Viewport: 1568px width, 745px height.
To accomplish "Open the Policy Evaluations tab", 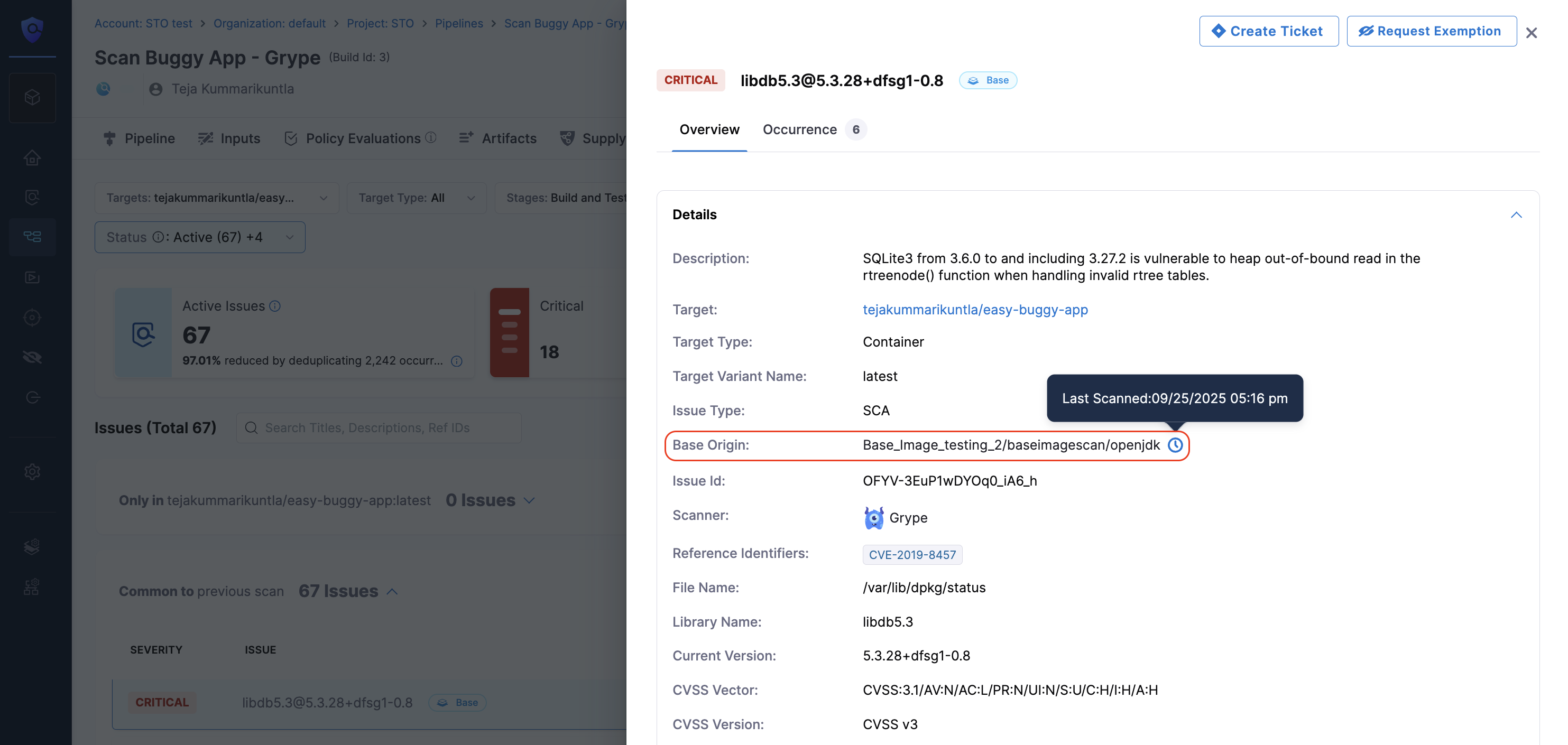I will [x=363, y=138].
